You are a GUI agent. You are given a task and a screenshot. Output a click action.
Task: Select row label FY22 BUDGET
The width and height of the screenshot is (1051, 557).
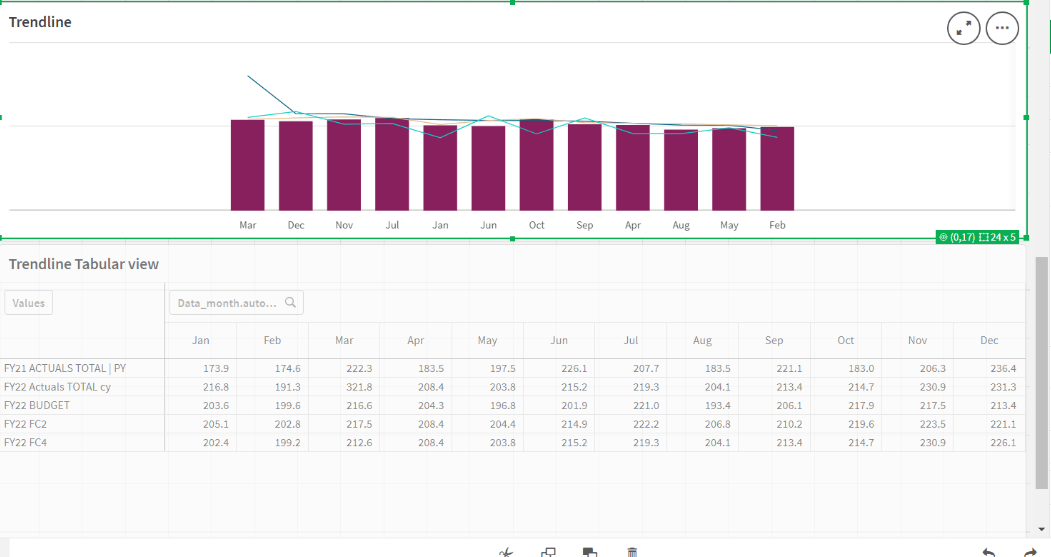click(x=37, y=405)
